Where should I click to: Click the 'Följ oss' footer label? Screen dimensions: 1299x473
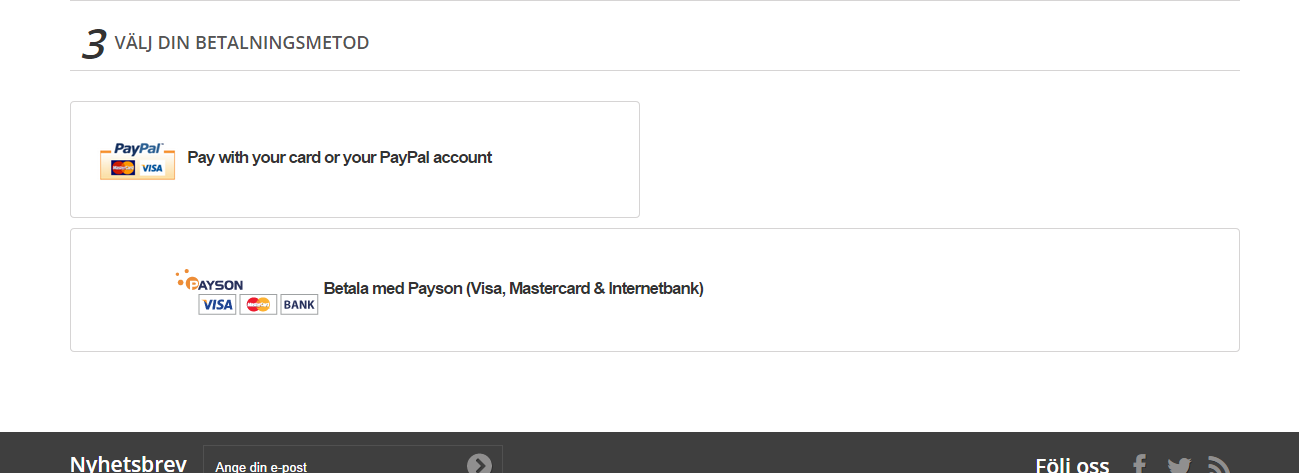pyautogui.click(x=1072, y=465)
